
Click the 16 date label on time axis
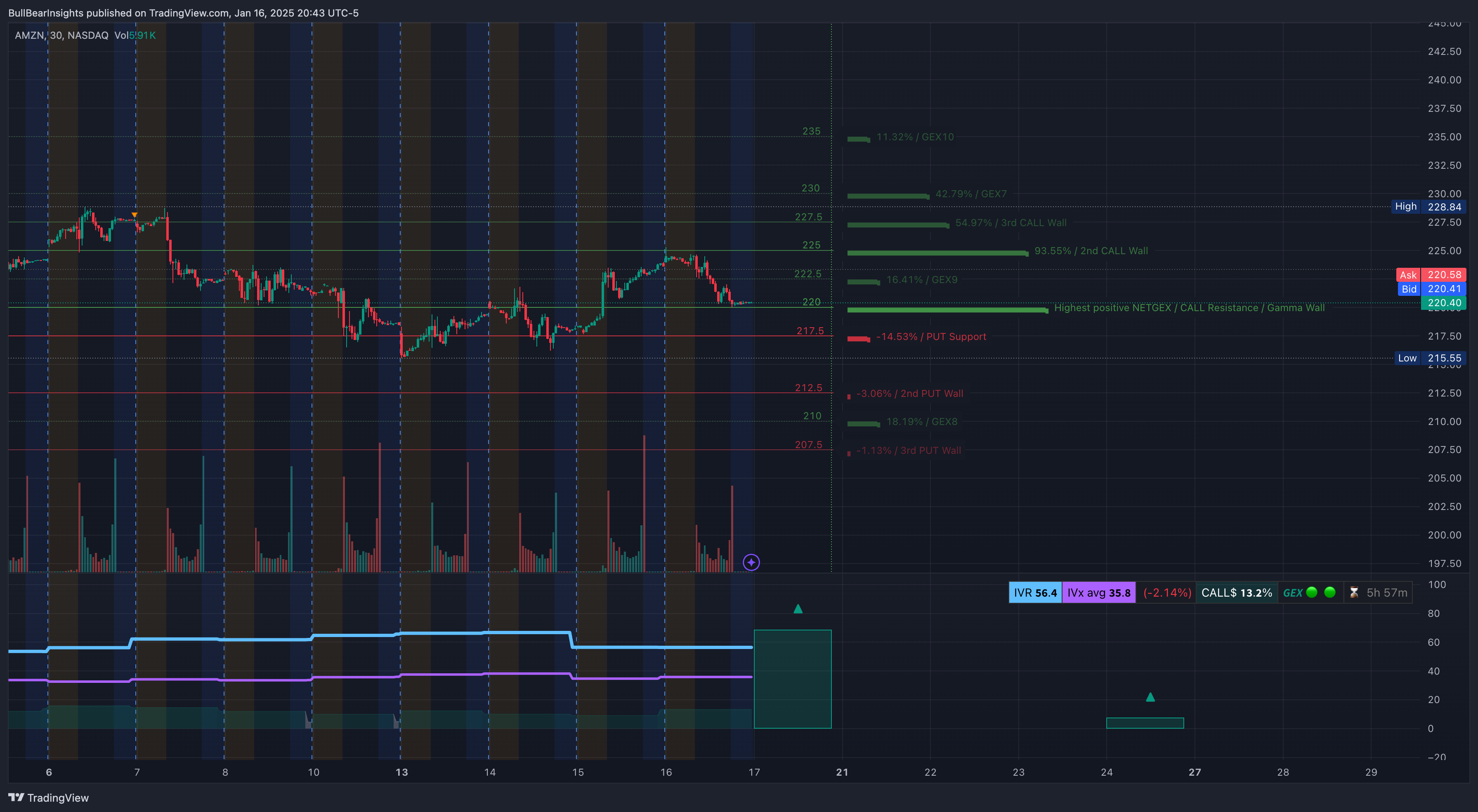(x=666, y=772)
